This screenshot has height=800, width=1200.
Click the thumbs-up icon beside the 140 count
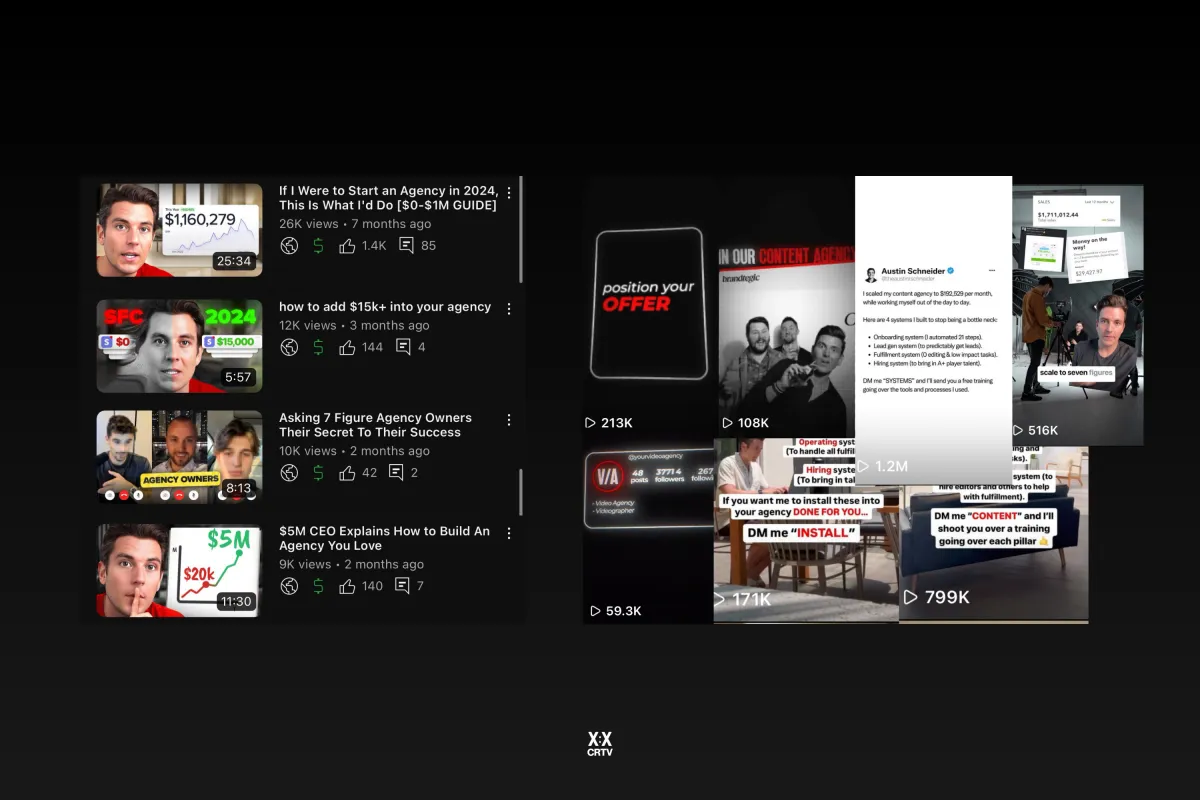click(347, 586)
